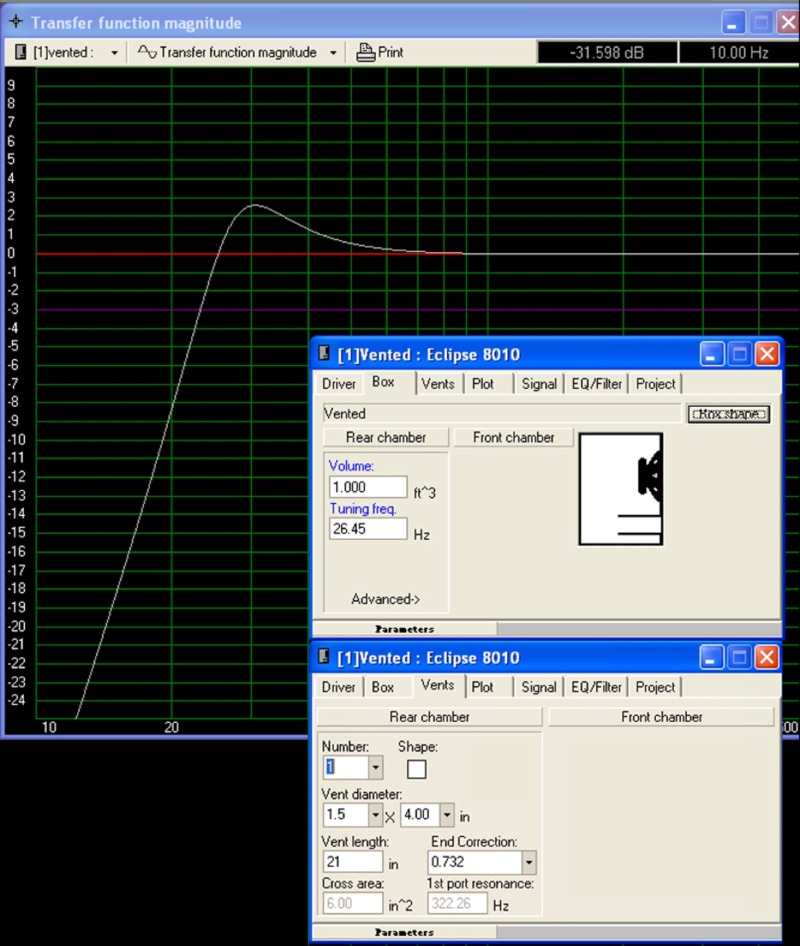Screen dimensions: 800x946
Task: Click the Rear chamber button in the Vents window
Action: point(430,717)
